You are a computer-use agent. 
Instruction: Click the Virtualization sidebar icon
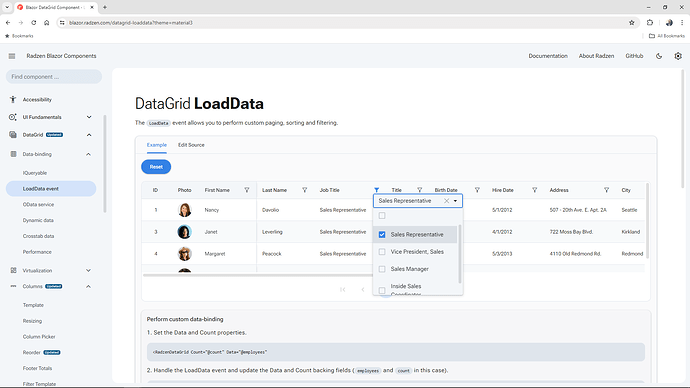[x=13, y=270]
